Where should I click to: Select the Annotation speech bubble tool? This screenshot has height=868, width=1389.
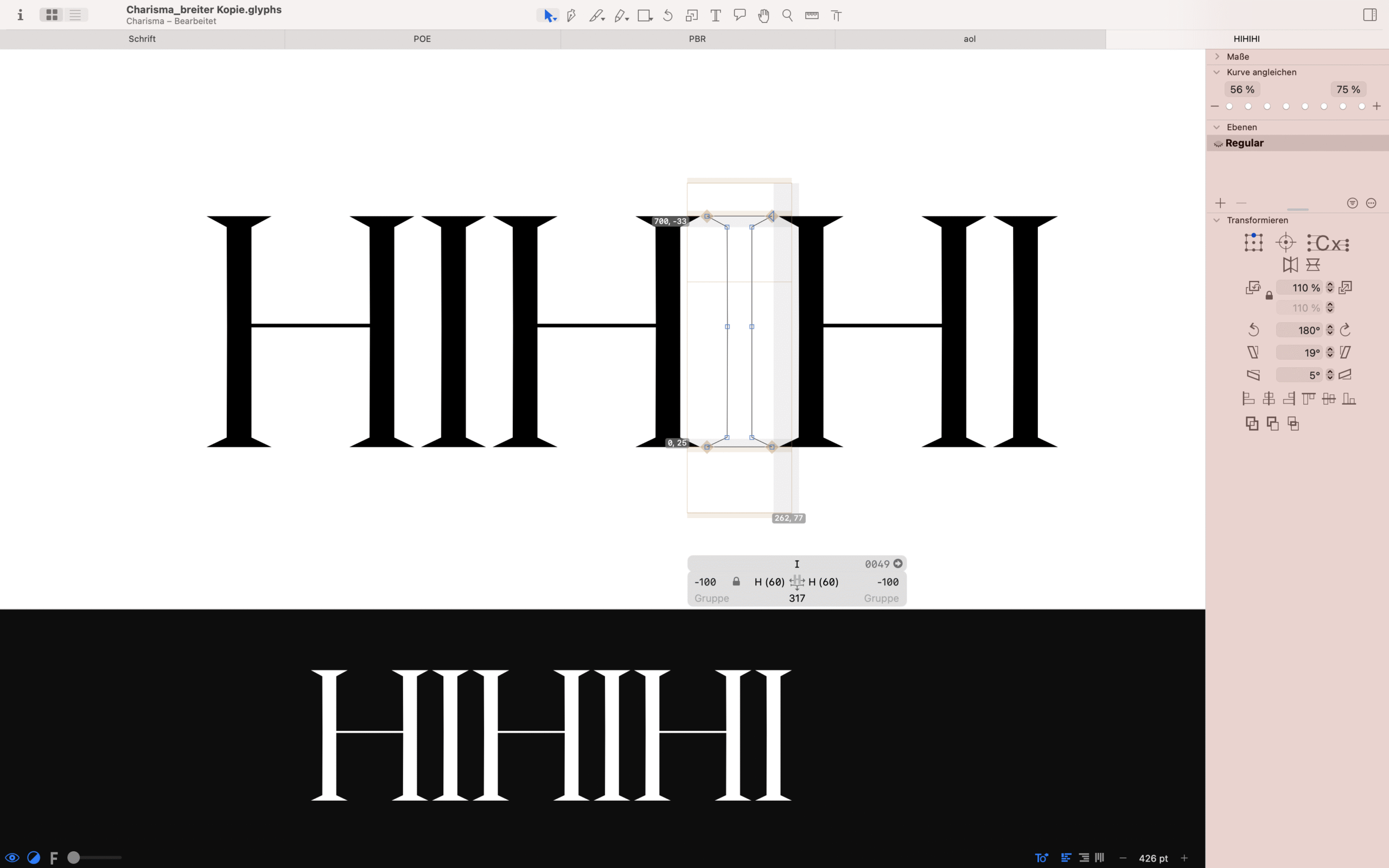tap(740, 16)
